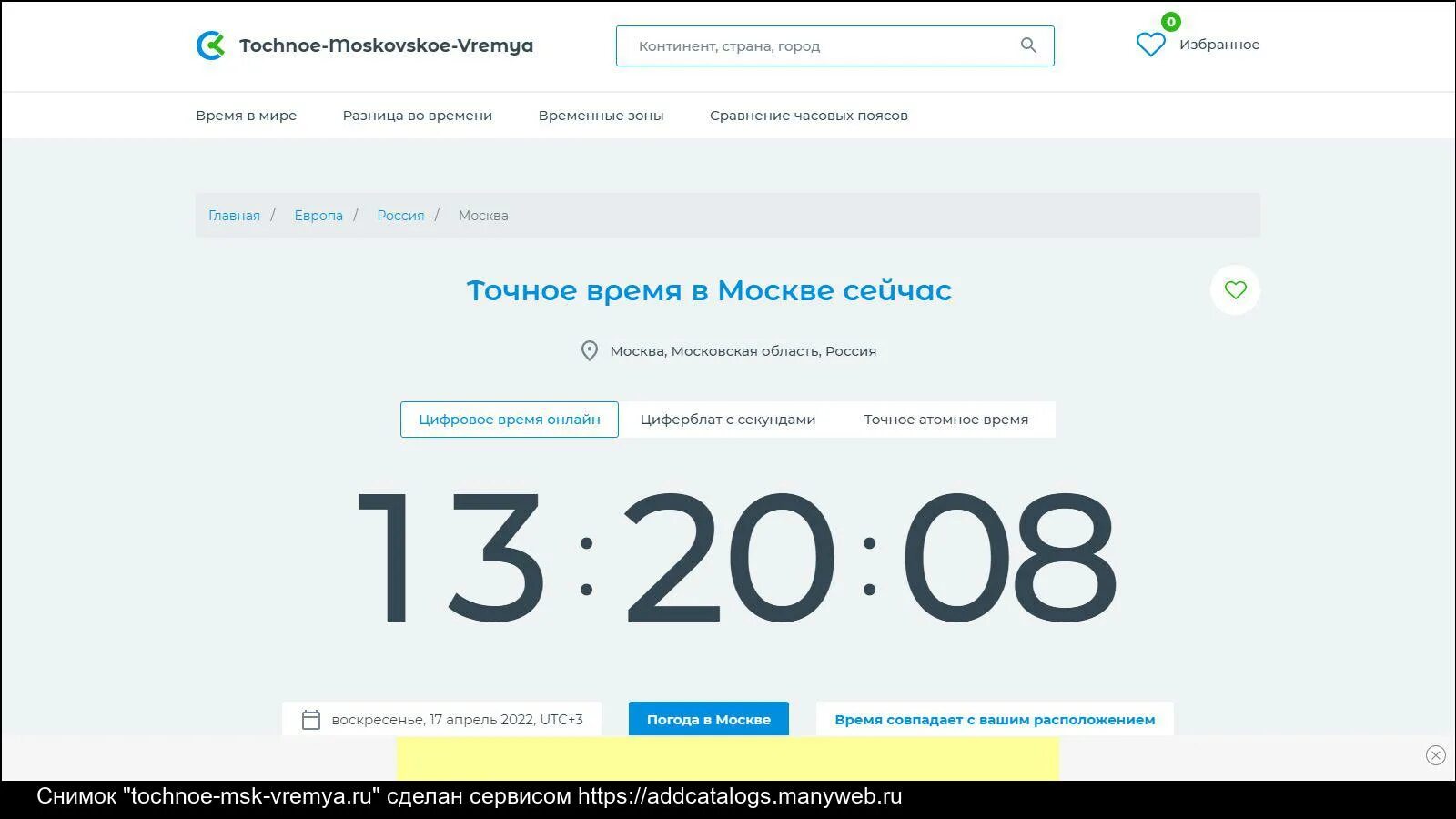Screen dimensions: 1456x819
Task: Go to Россия breadcrumb link
Action: (400, 216)
